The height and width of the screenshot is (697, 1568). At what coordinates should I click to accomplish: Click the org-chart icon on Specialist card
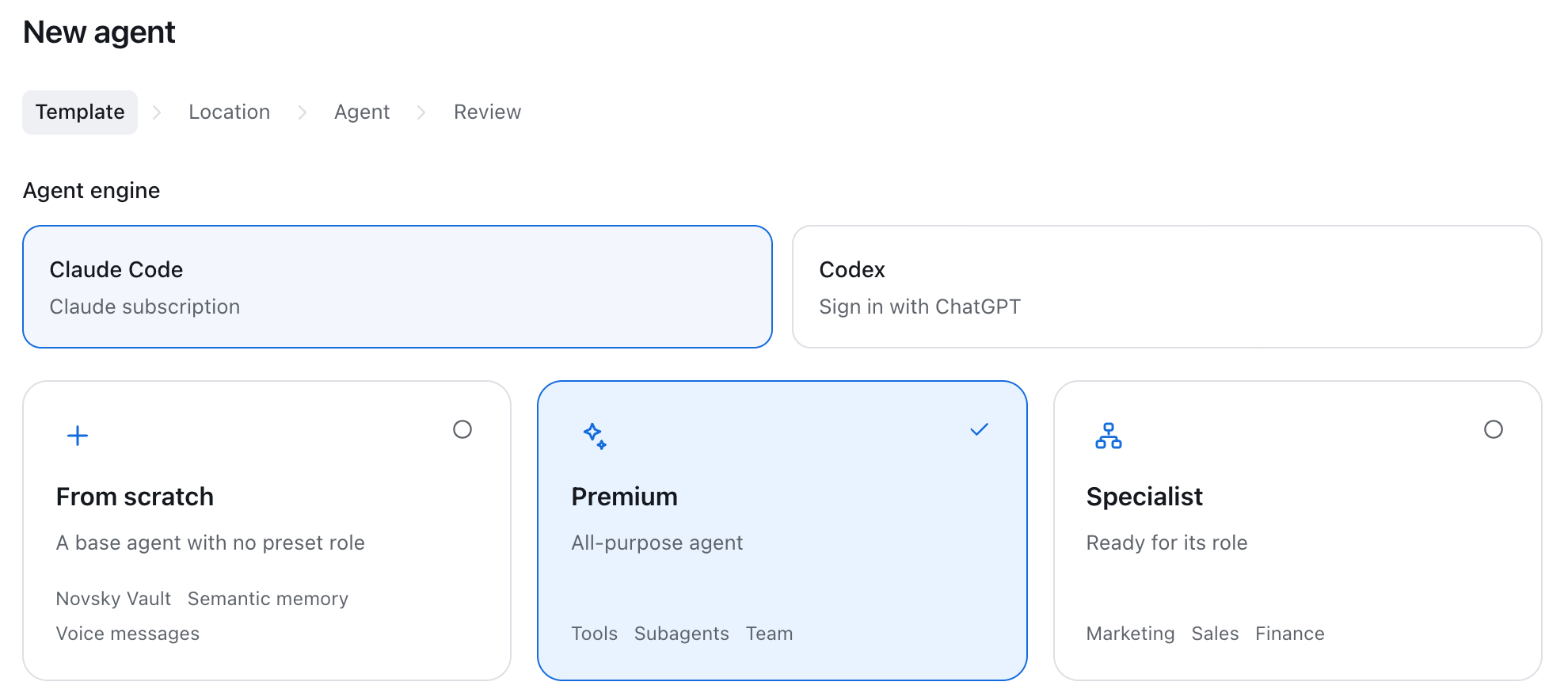coord(1109,436)
